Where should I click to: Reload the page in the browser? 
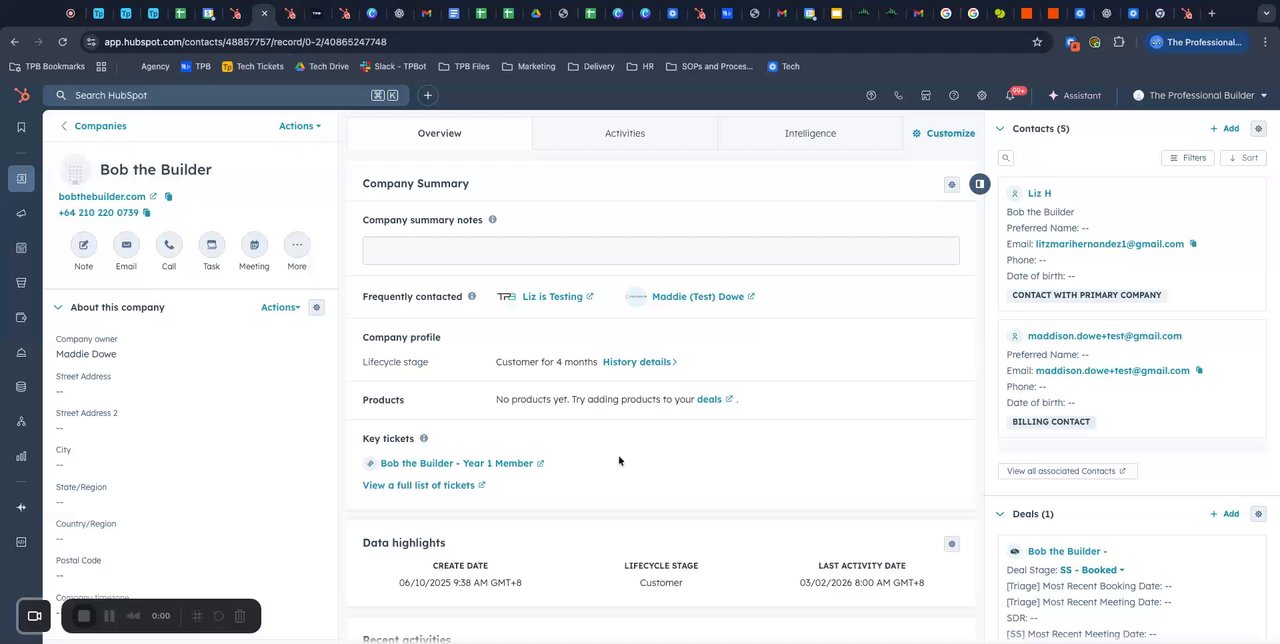pyautogui.click(x=62, y=42)
